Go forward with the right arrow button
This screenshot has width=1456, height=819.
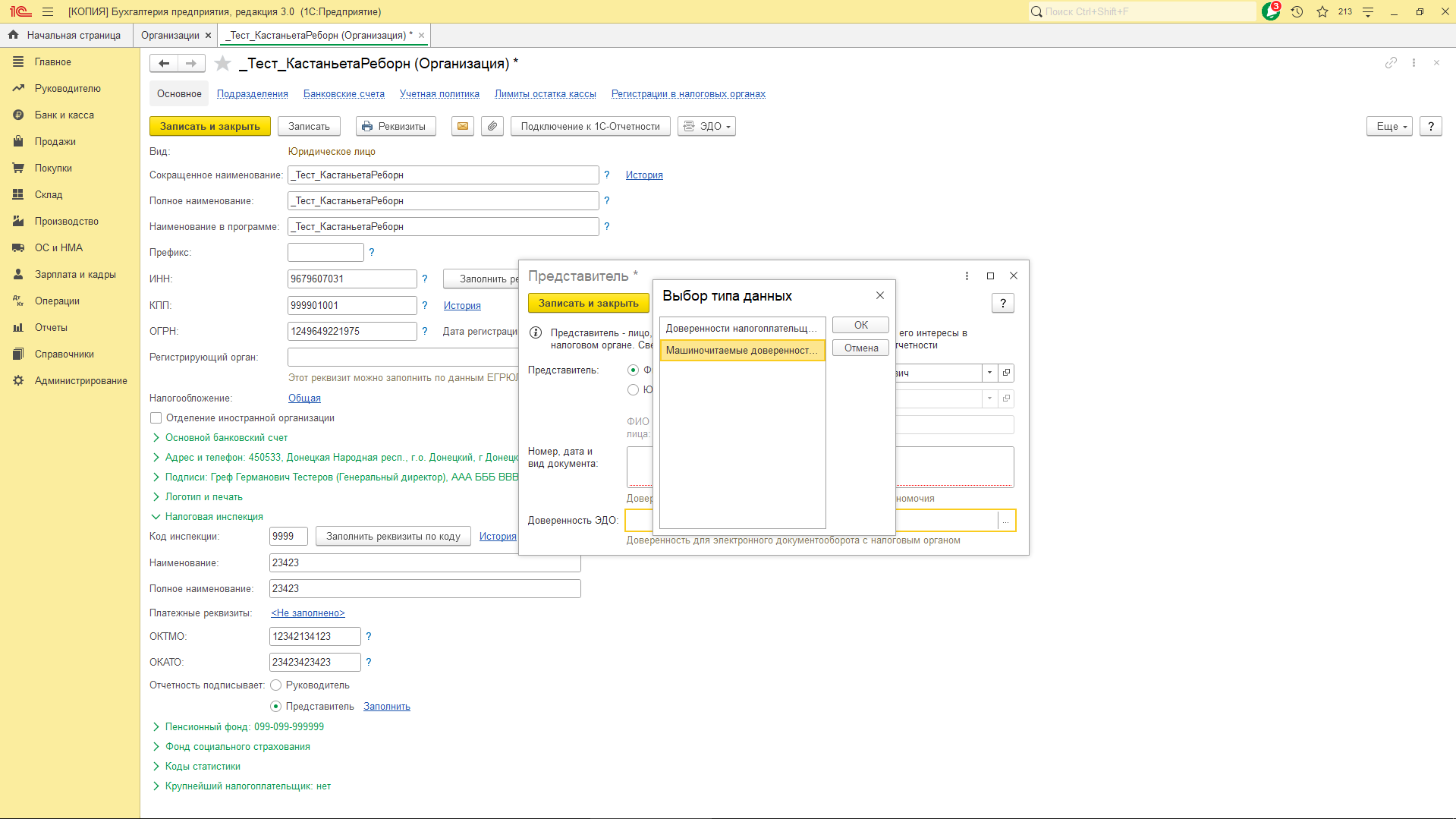[x=191, y=63]
